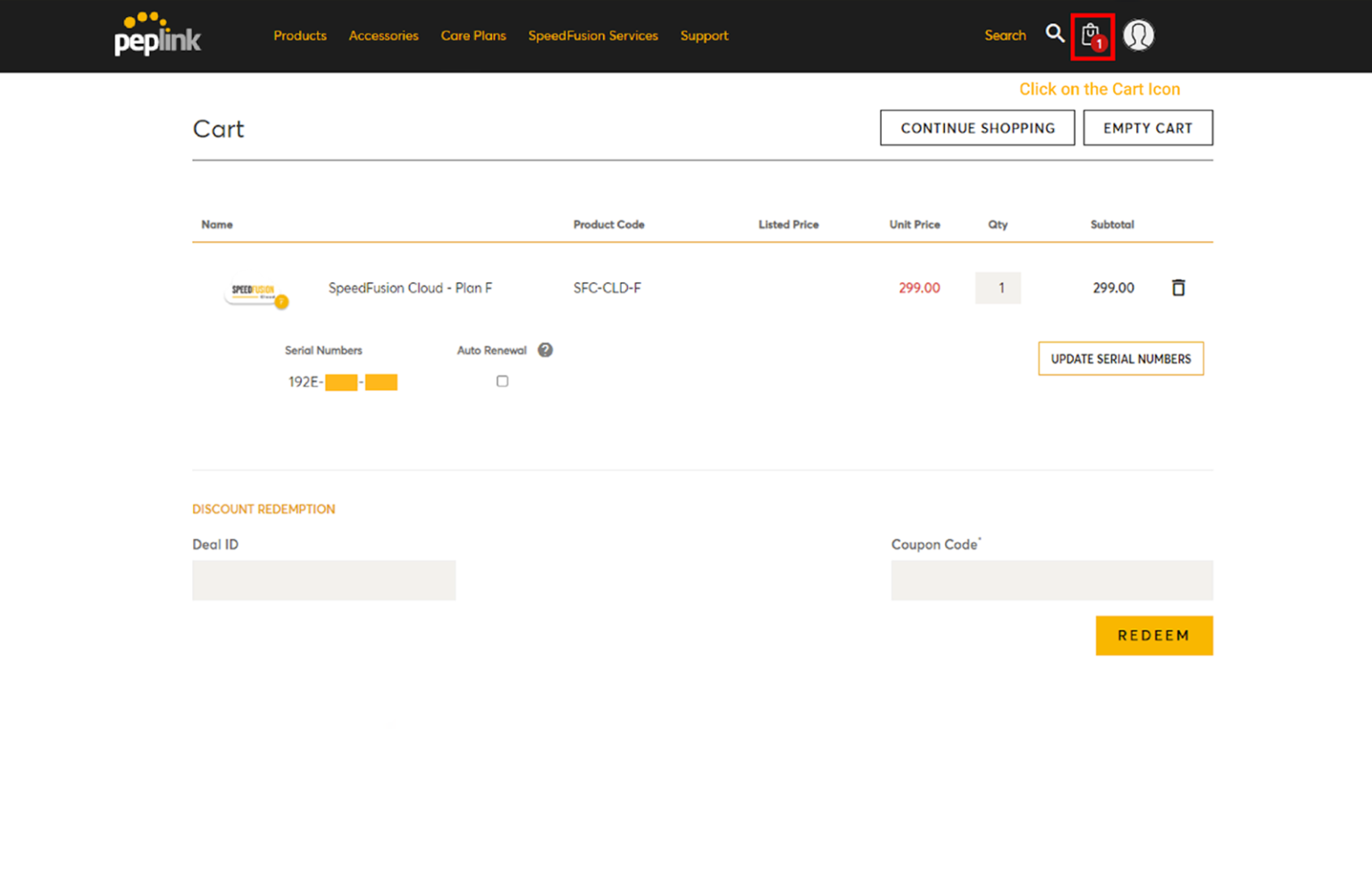Viewport: 1372px width, 890px height.
Task: Open the shopping cart icon
Action: (1092, 37)
